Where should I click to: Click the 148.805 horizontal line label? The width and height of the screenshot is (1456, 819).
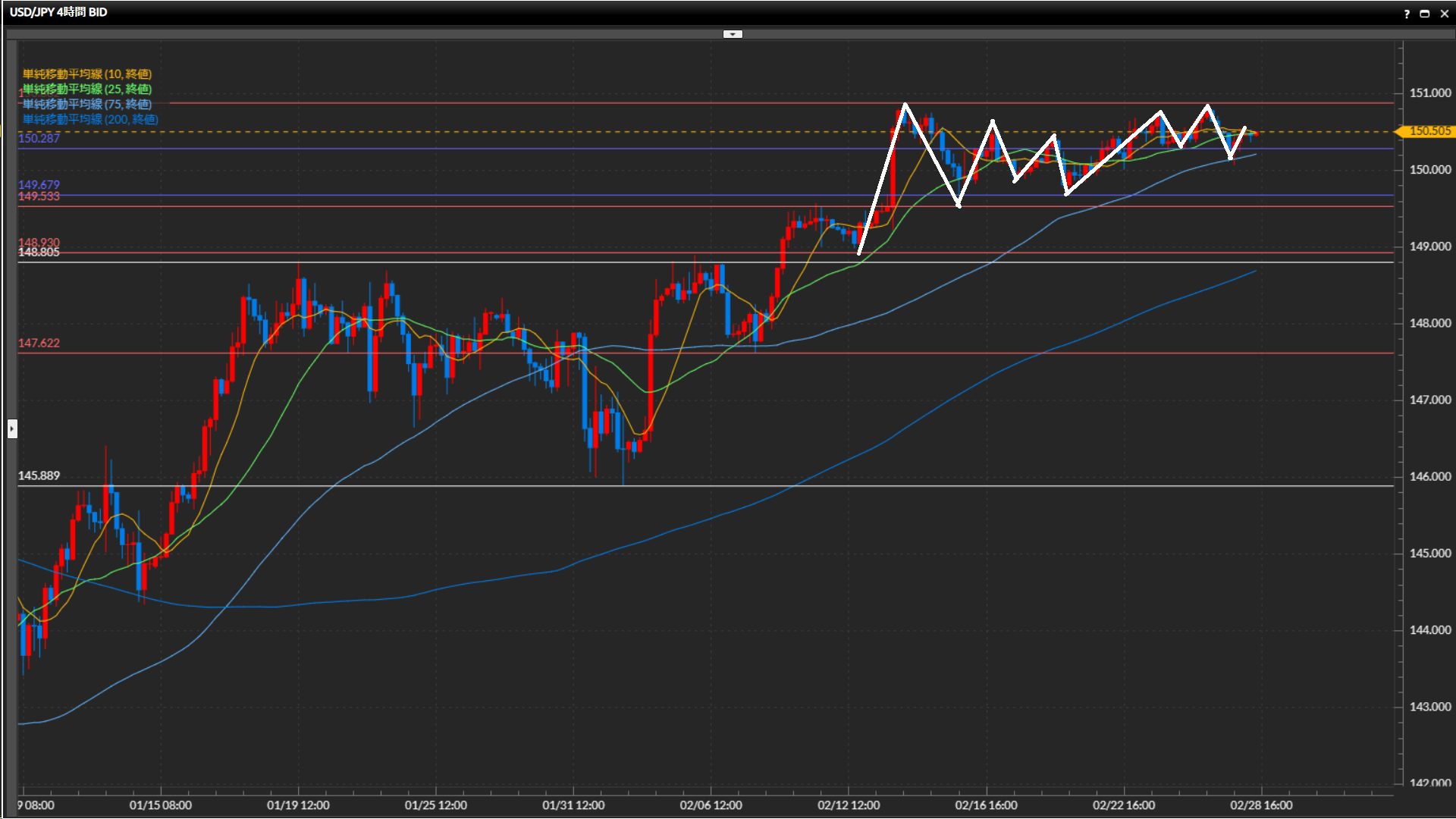[x=39, y=253]
